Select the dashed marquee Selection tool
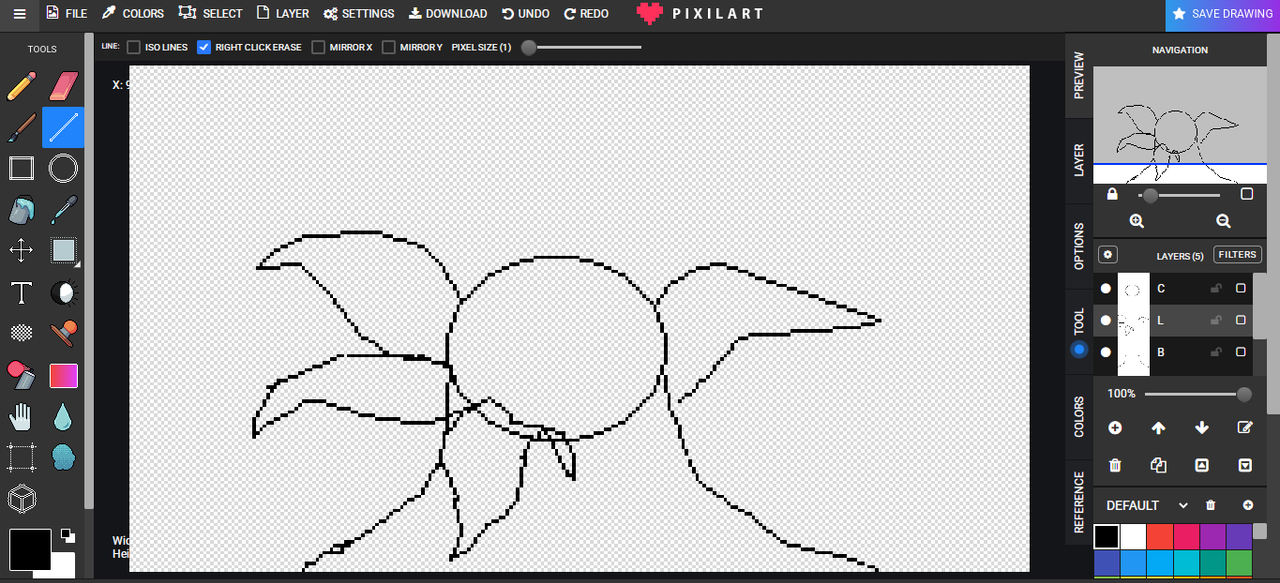Viewport: 1280px width, 583px height. [x=21, y=457]
